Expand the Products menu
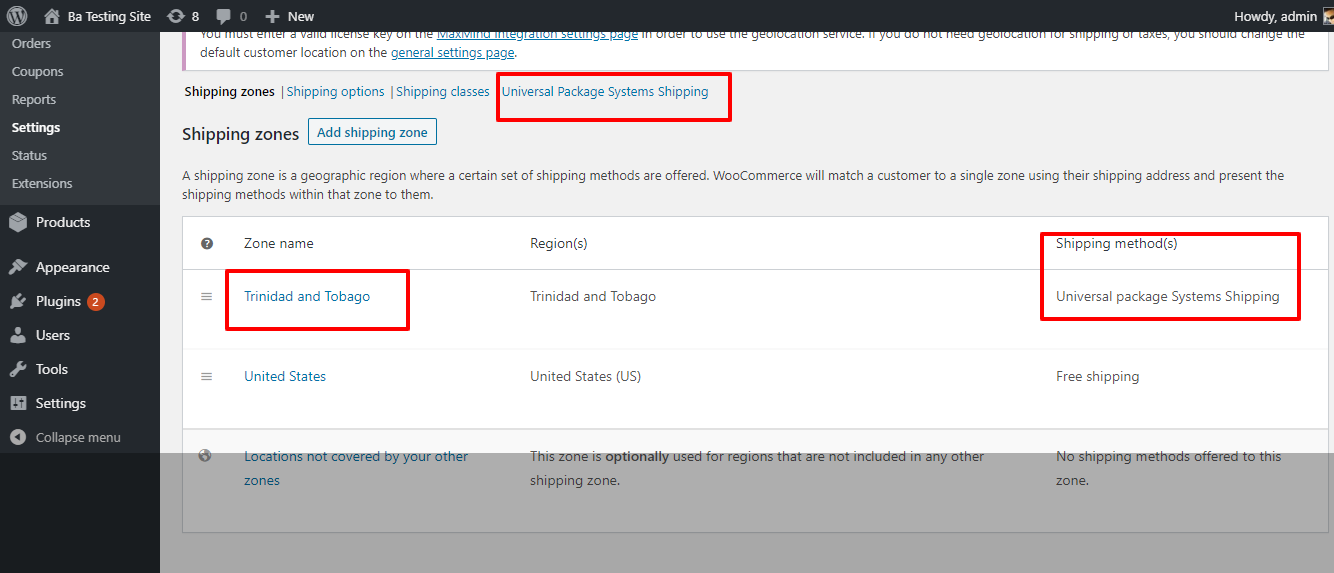The image size is (1334, 573). (x=62, y=222)
